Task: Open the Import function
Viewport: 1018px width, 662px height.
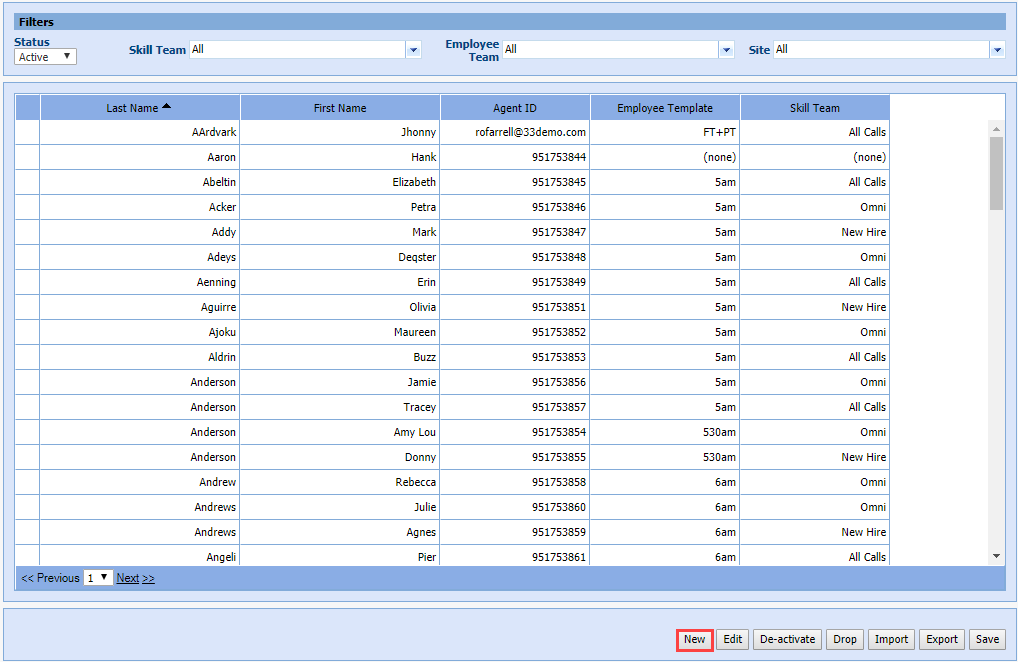Action: point(891,640)
